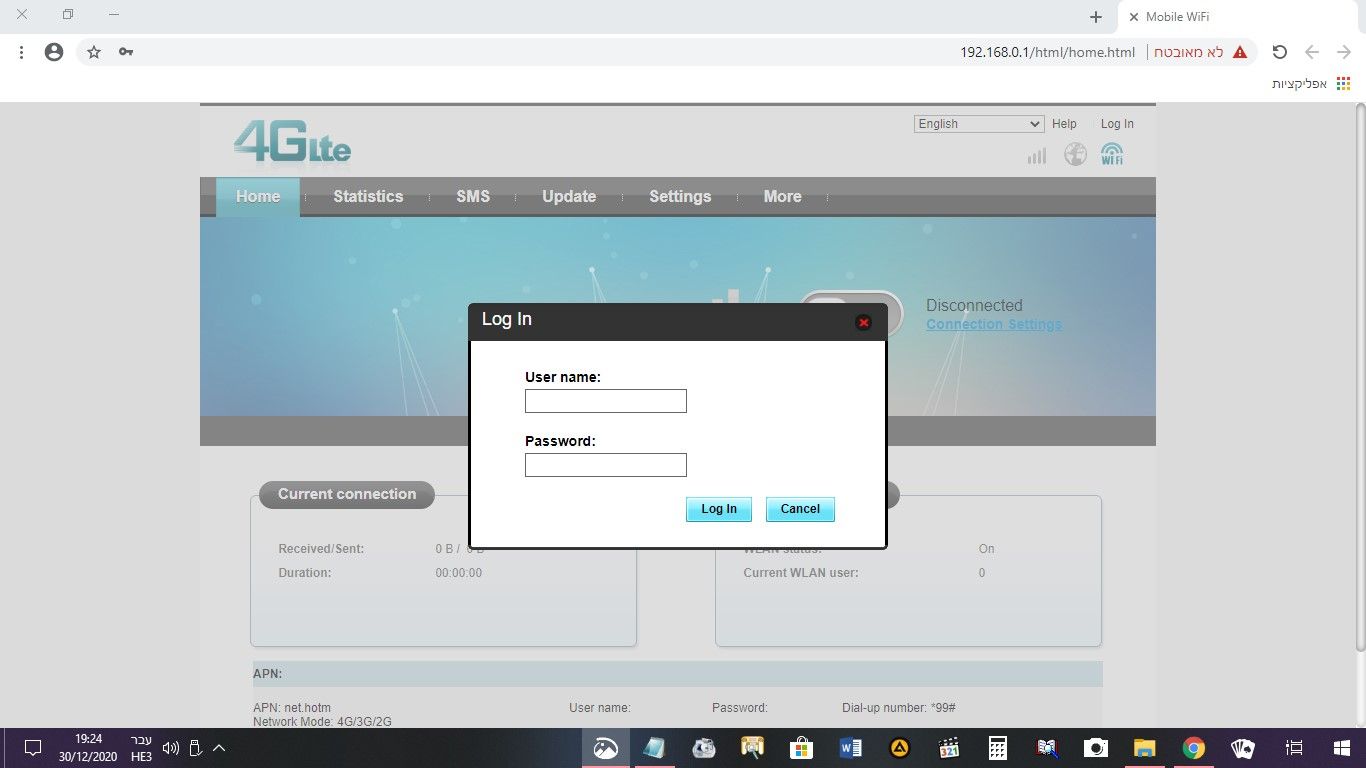
Task: Open the Settings navigation tab
Action: click(x=680, y=197)
